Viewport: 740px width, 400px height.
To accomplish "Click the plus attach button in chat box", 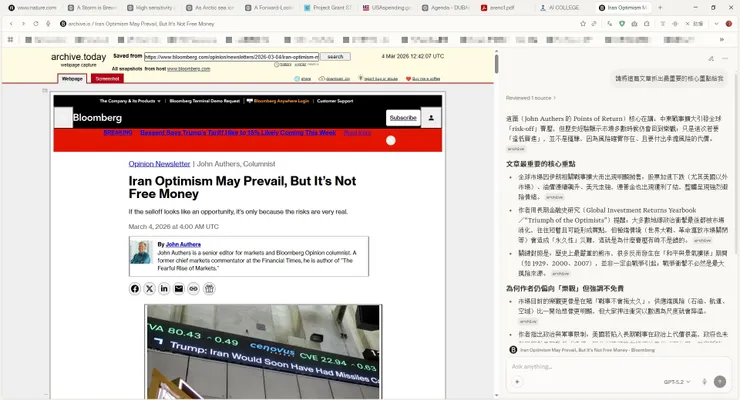I will pos(517,382).
